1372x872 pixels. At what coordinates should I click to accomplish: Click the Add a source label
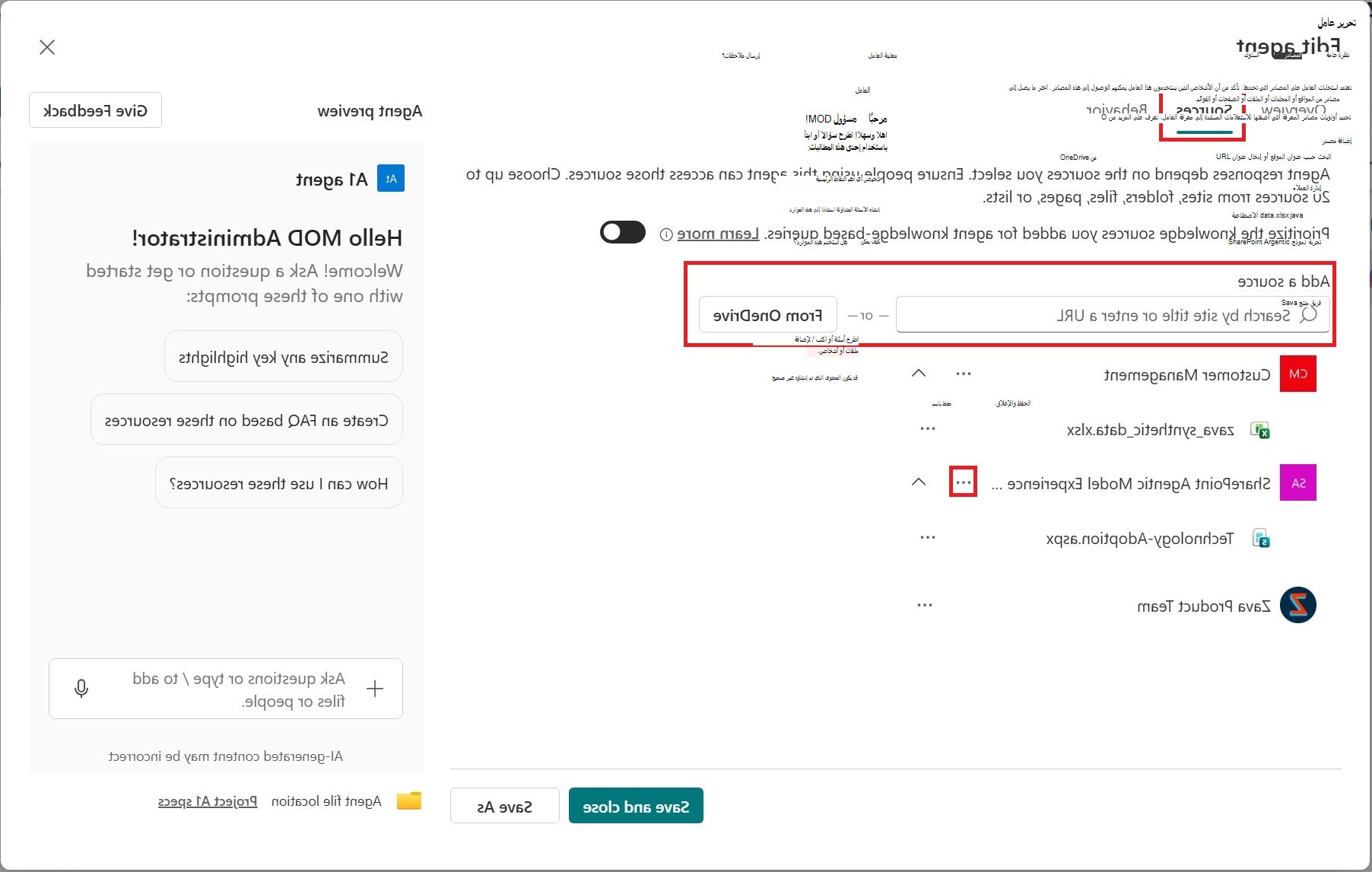1284,281
